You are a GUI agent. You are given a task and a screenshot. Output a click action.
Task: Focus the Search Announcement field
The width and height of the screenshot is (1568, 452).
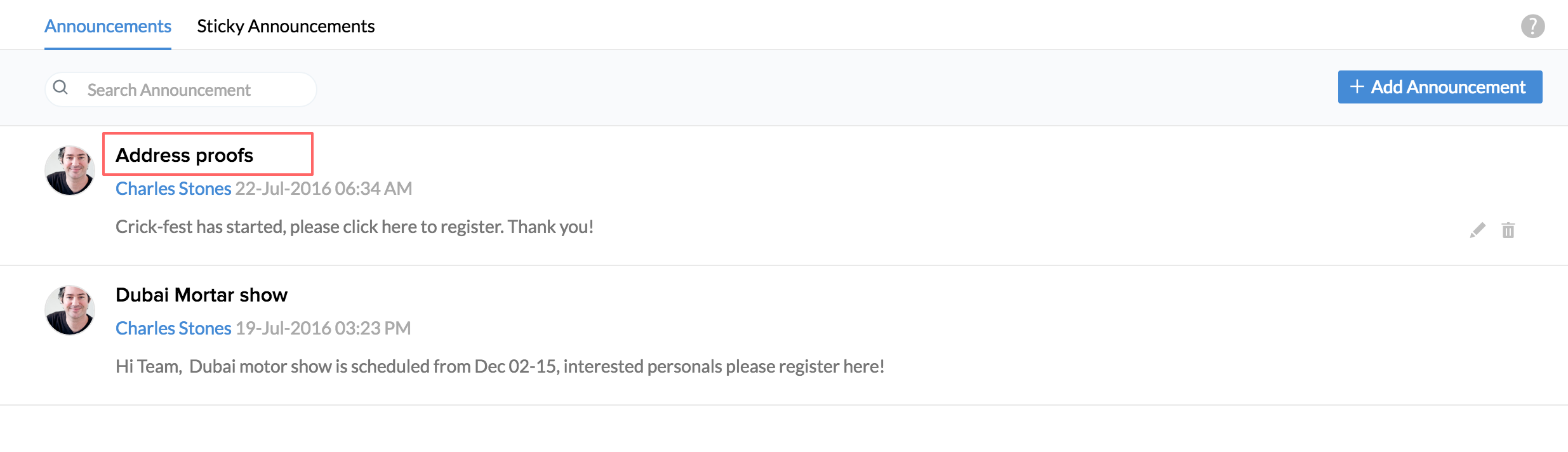click(x=190, y=90)
